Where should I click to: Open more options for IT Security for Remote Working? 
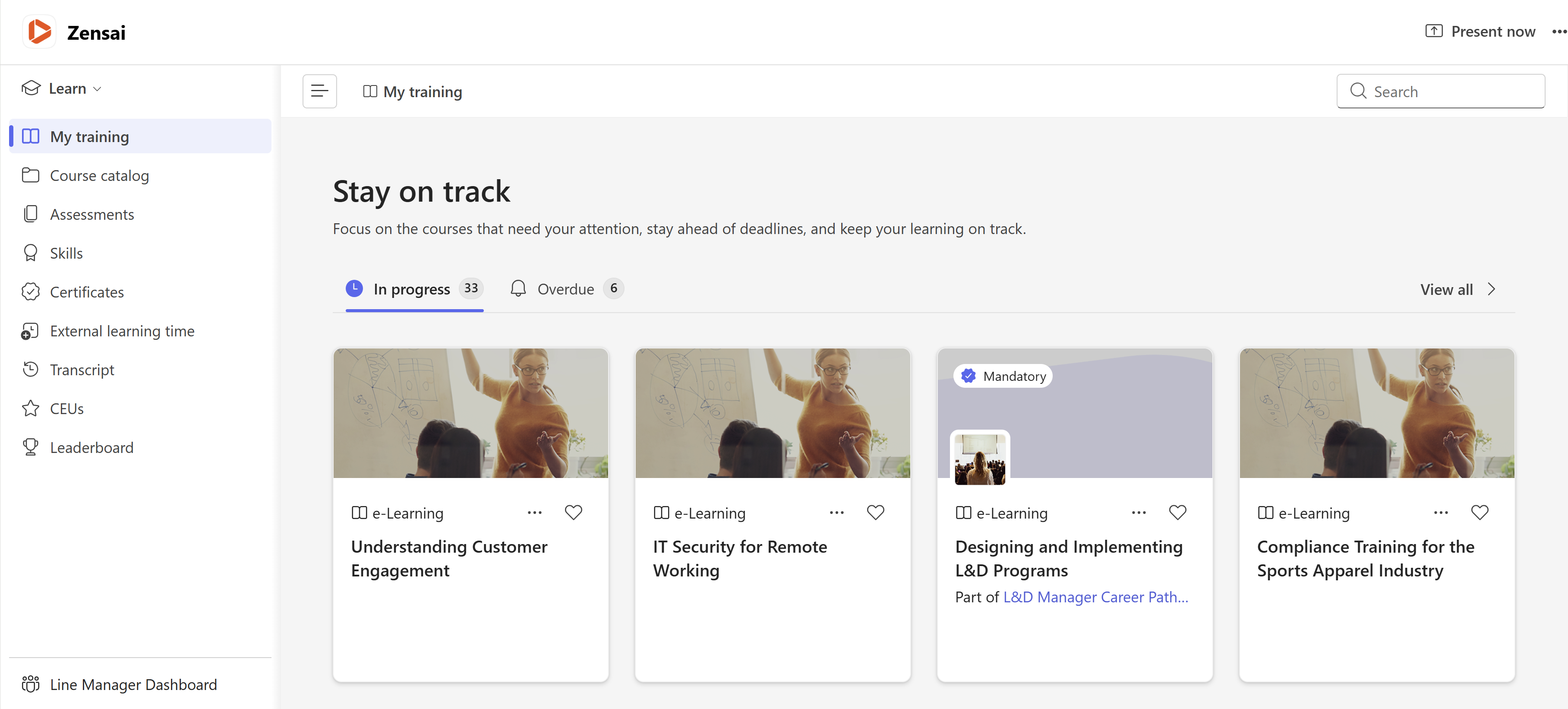(836, 513)
